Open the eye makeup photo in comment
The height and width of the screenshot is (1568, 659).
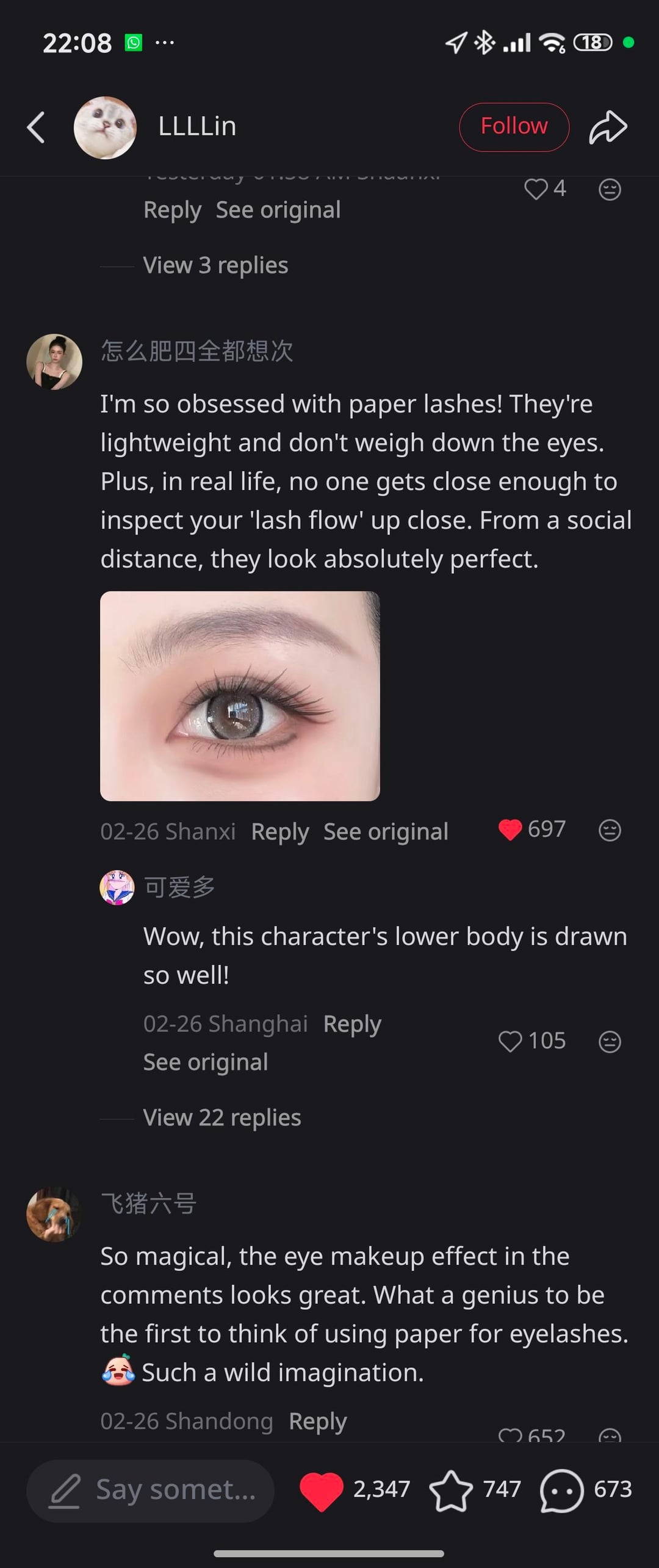tap(240, 696)
